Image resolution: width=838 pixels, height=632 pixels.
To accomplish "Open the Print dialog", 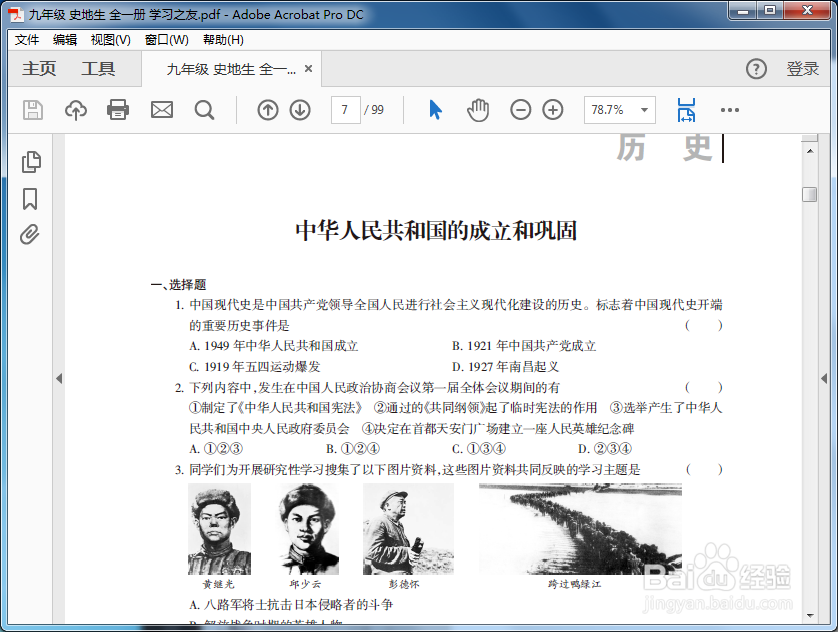I will pyautogui.click(x=118, y=110).
